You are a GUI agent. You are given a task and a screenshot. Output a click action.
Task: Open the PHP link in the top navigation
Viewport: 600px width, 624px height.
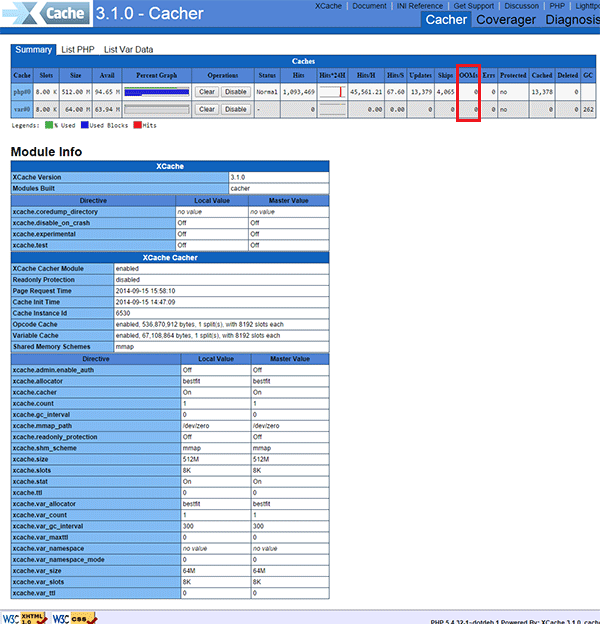coord(557,6)
